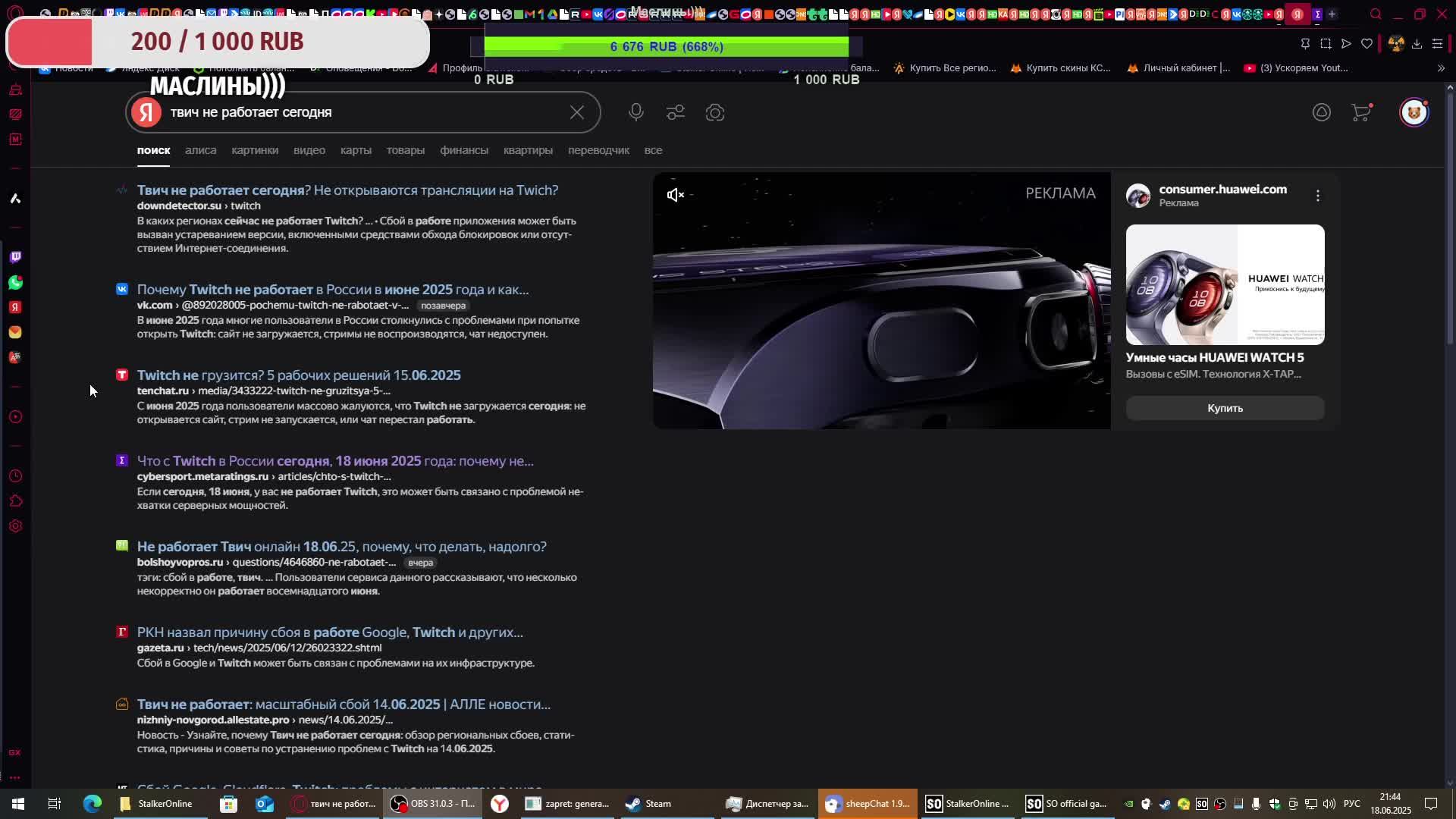Expand hidden bookmarks with the double chevron
This screenshot has height=819, width=1456.
1441,68
